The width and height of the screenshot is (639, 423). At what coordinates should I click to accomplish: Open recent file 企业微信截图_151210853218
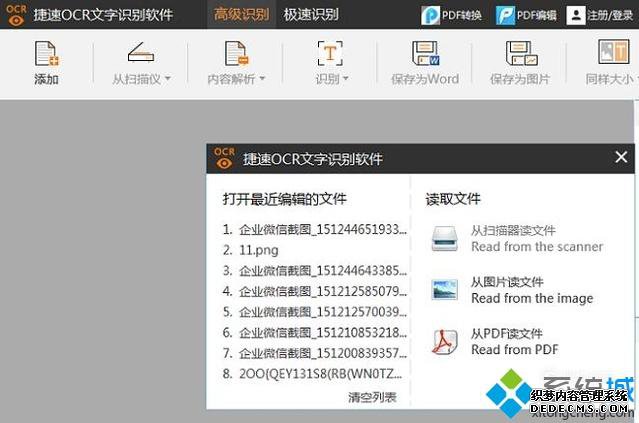click(315, 333)
